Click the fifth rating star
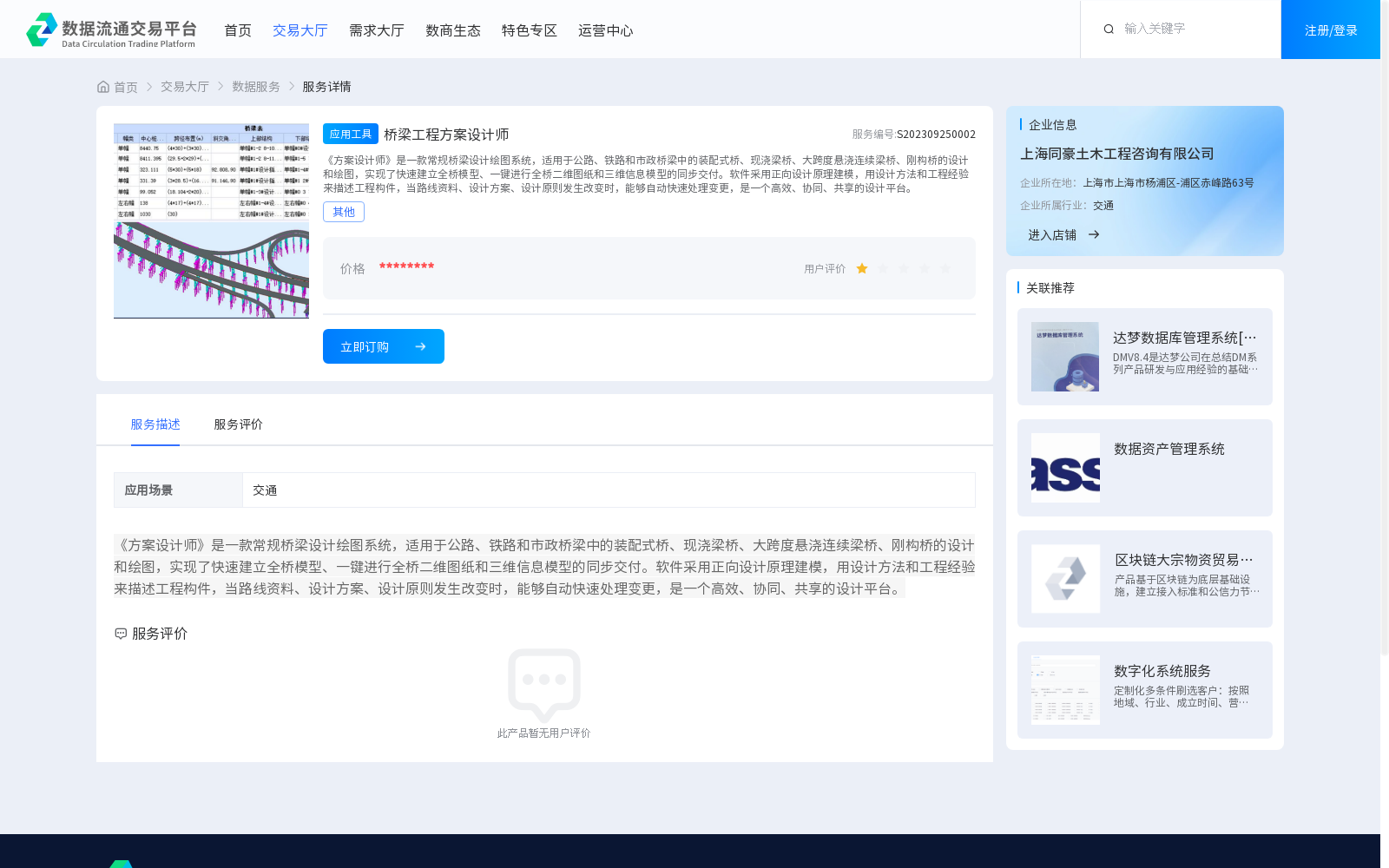The height and width of the screenshot is (868, 1389). pyautogui.click(x=945, y=268)
